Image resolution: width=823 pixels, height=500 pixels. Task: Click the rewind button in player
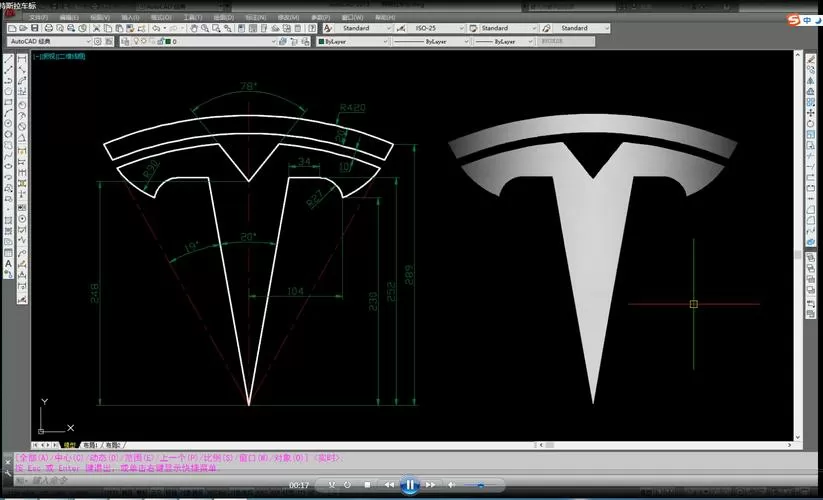(389, 485)
